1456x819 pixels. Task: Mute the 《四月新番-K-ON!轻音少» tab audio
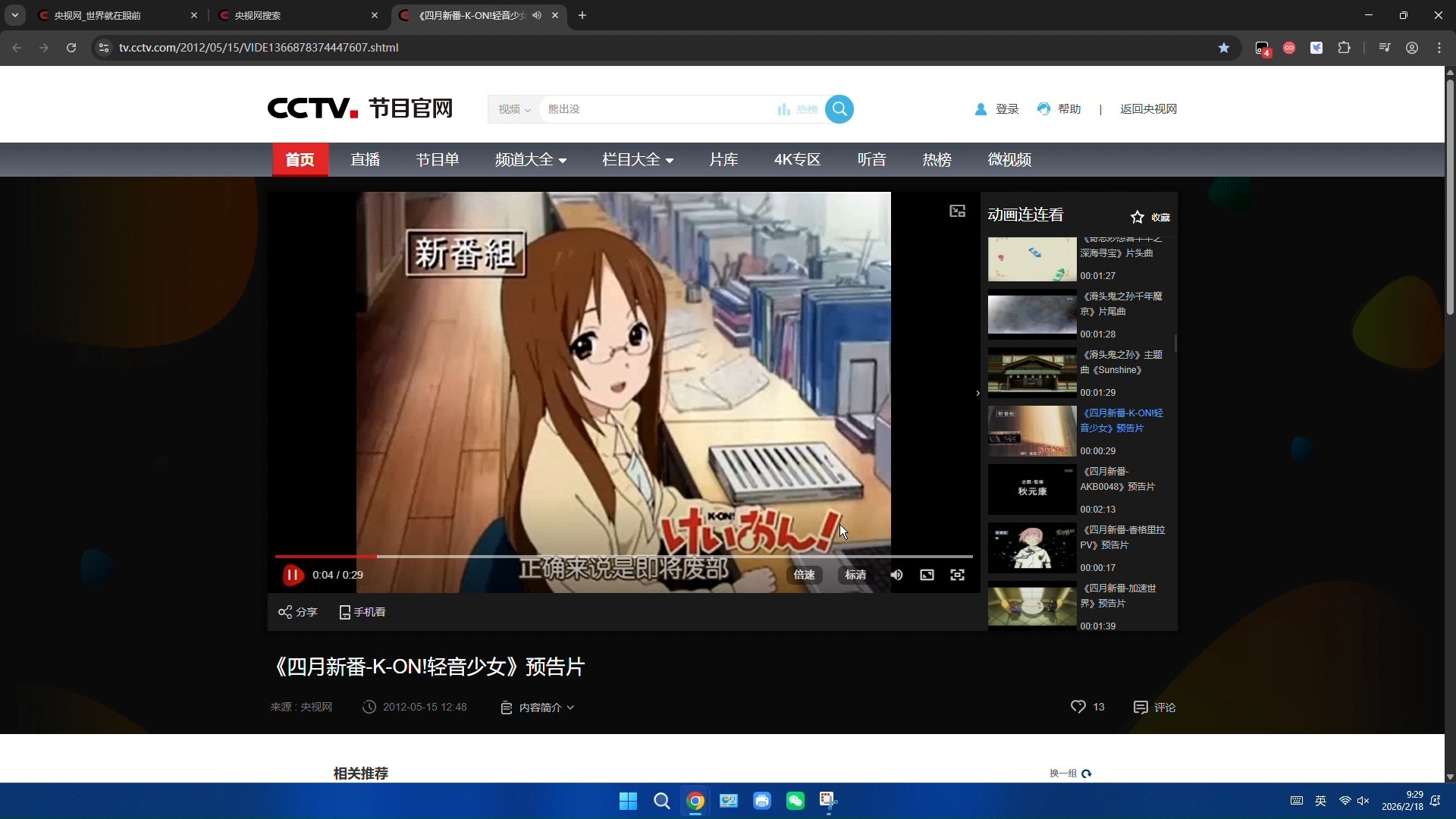(x=538, y=14)
